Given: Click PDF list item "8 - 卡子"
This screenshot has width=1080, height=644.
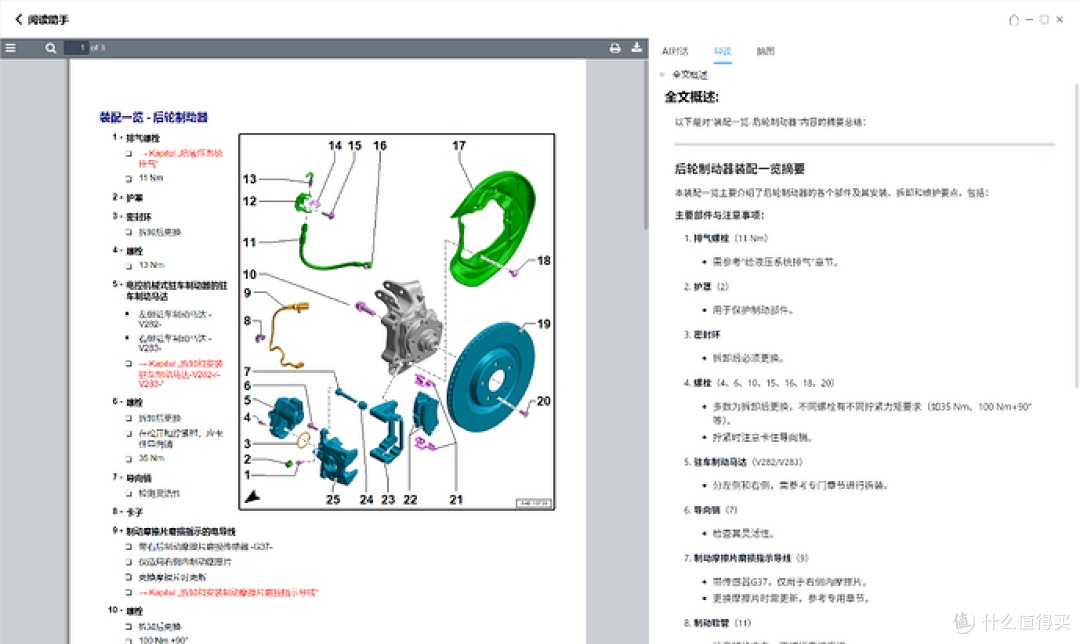Looking at the screenshot, I should coord(128,512).
